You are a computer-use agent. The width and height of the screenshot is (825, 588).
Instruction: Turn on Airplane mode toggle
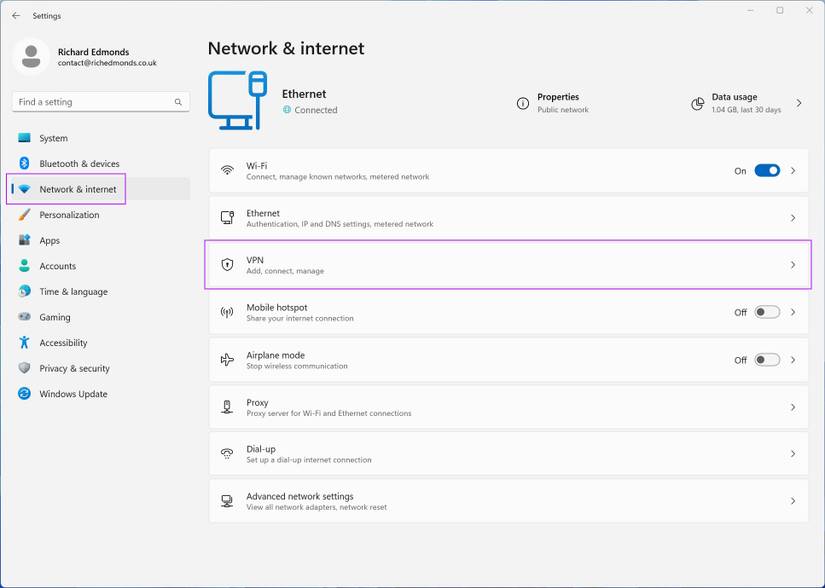pyautogui.click(x=766, y=359)
